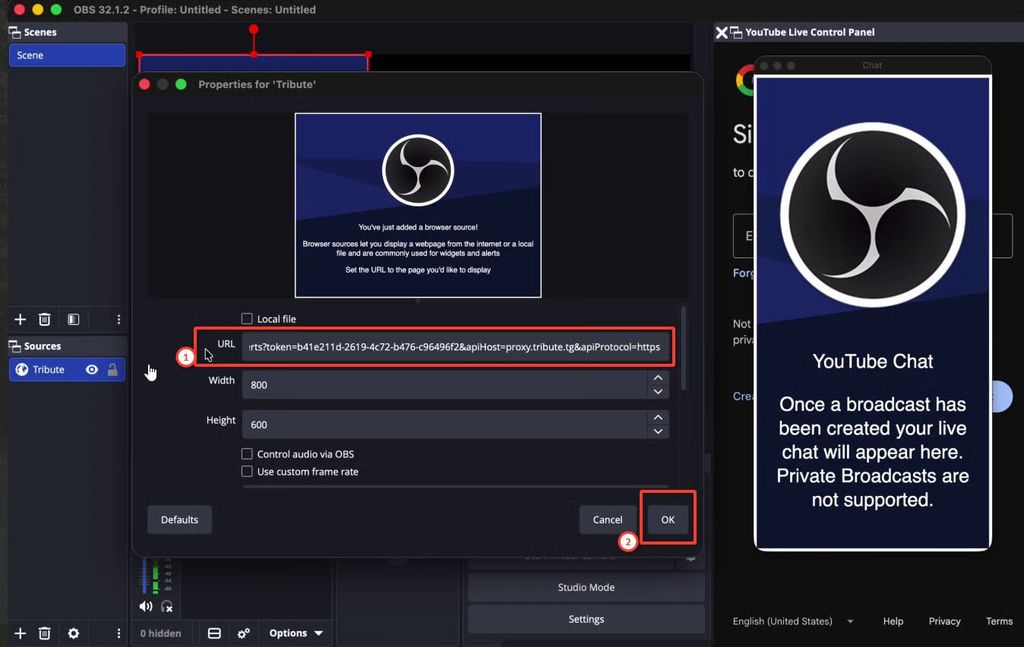Add a new source with Sources plus icon
Image resolution: width=1024 pixels, height=647 pixels.
(x=20, y=633)
